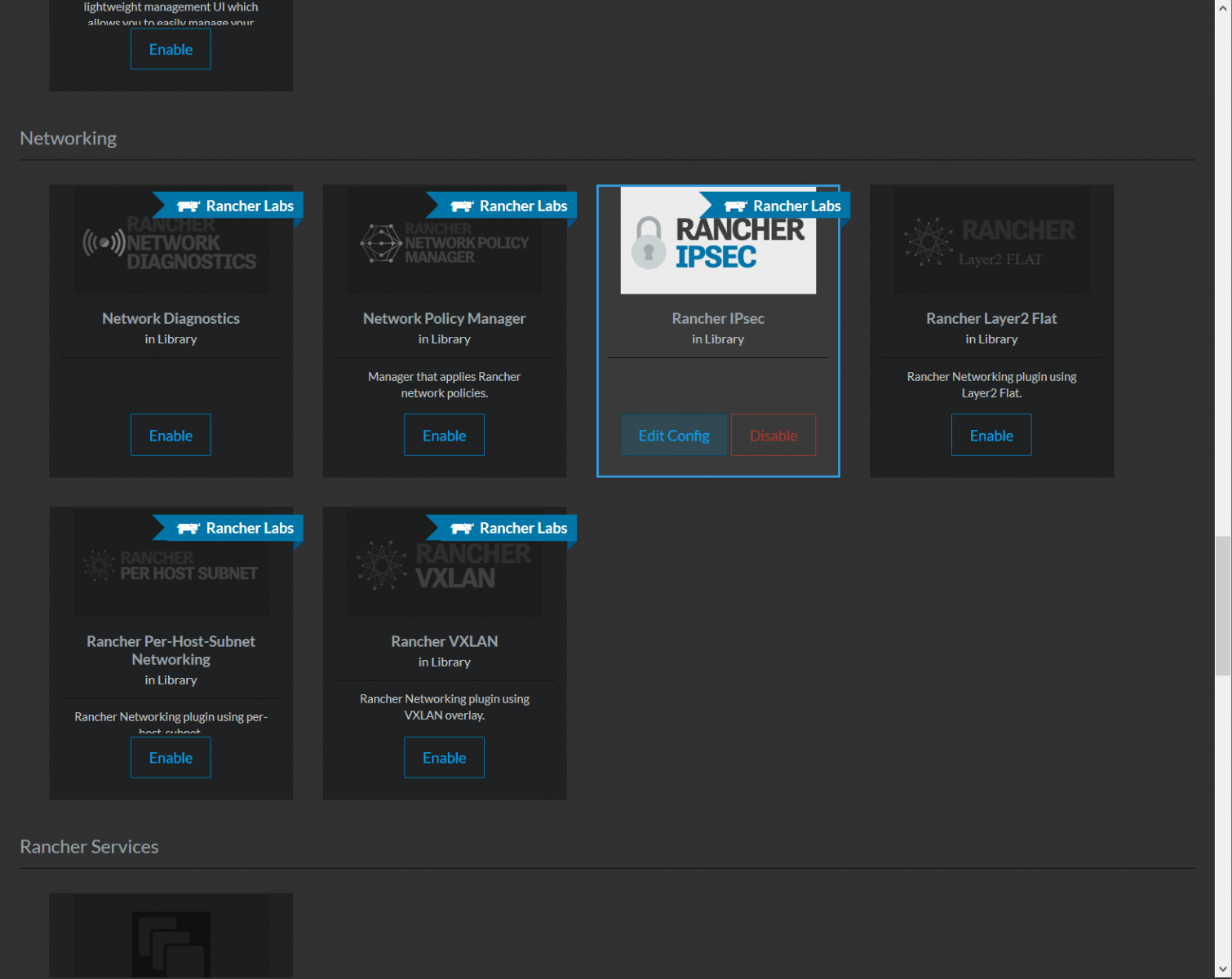
Task: Enable Rancher Per-Host-Subnet Networking
Action: 171,757
